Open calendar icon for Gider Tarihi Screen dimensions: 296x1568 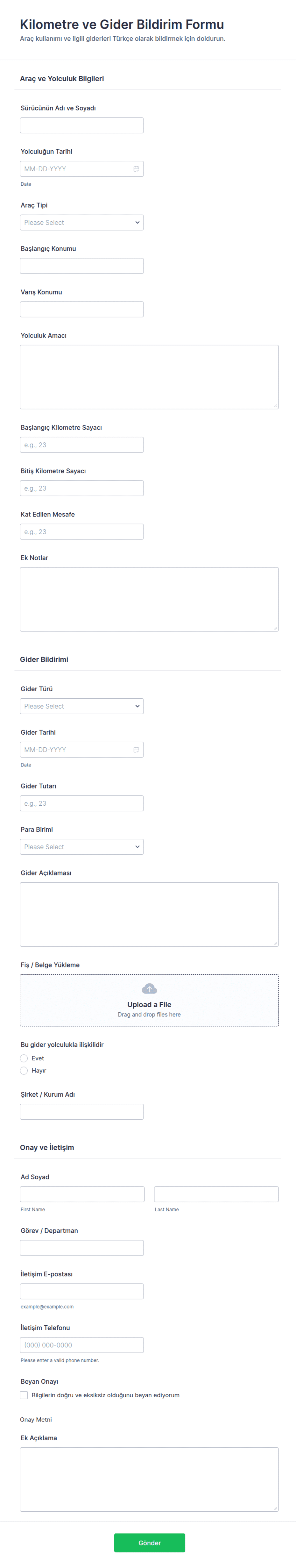click(x=136, y=749)
